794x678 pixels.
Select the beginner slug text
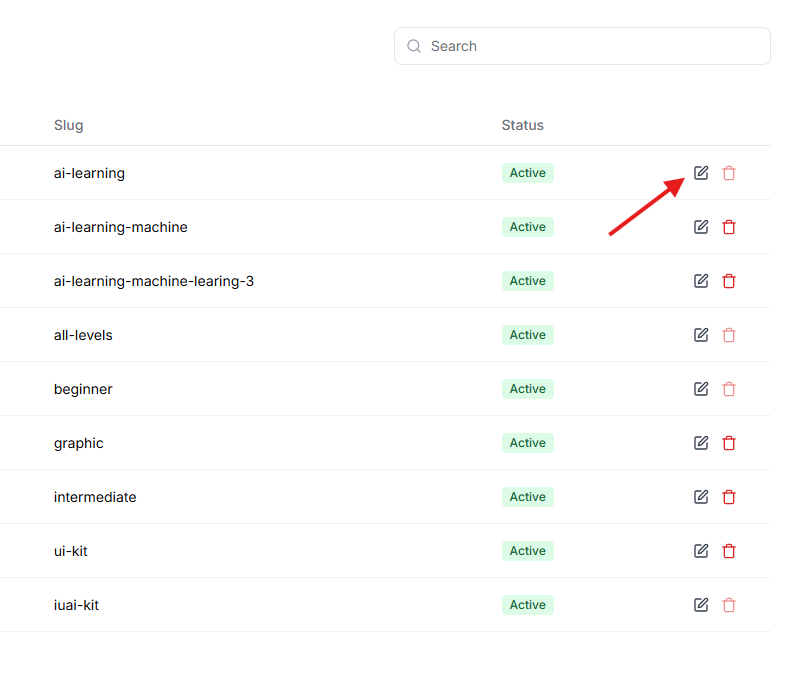[x=83, y=389]
